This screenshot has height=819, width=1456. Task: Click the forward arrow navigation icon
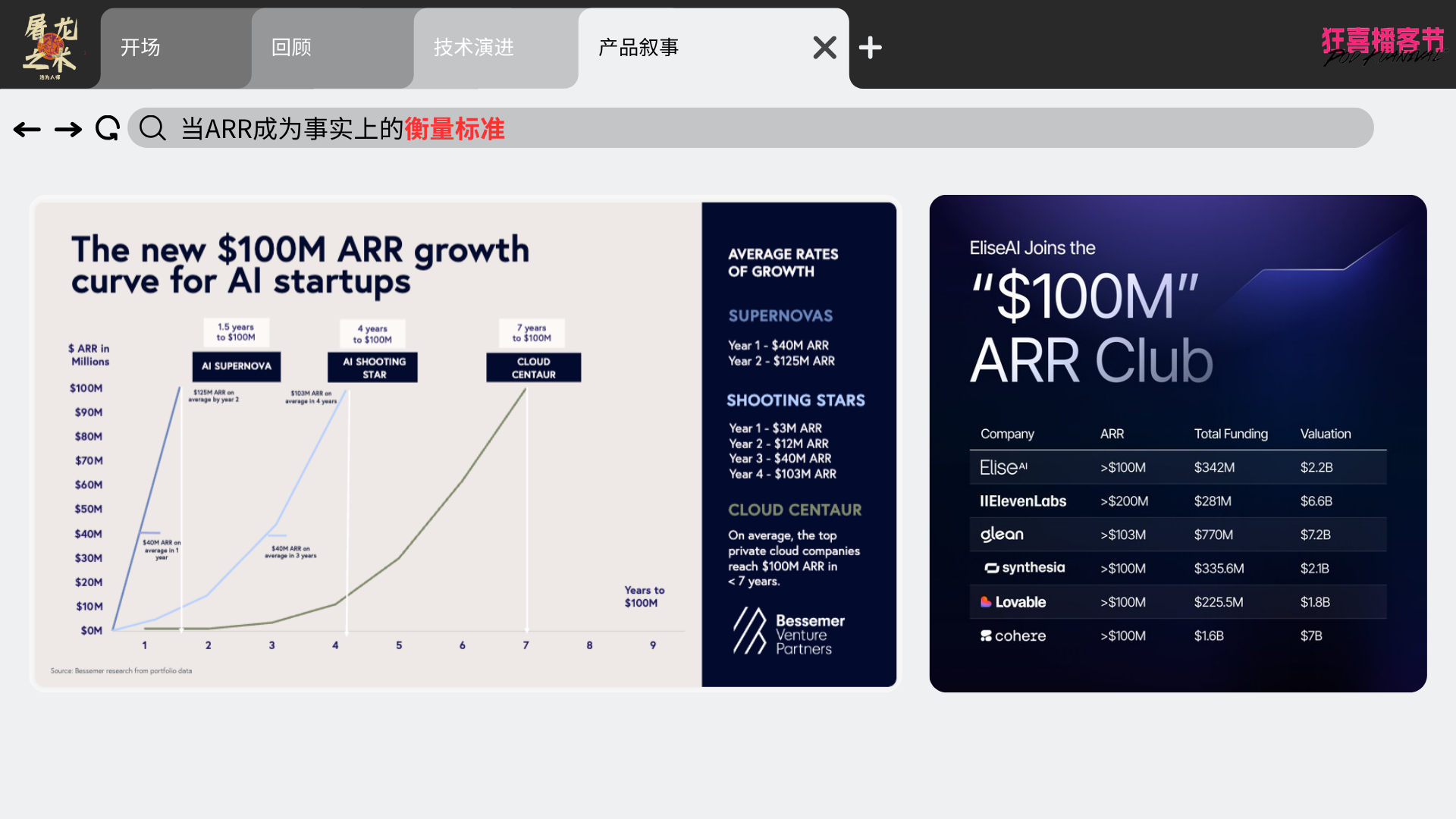click(68, 130)
